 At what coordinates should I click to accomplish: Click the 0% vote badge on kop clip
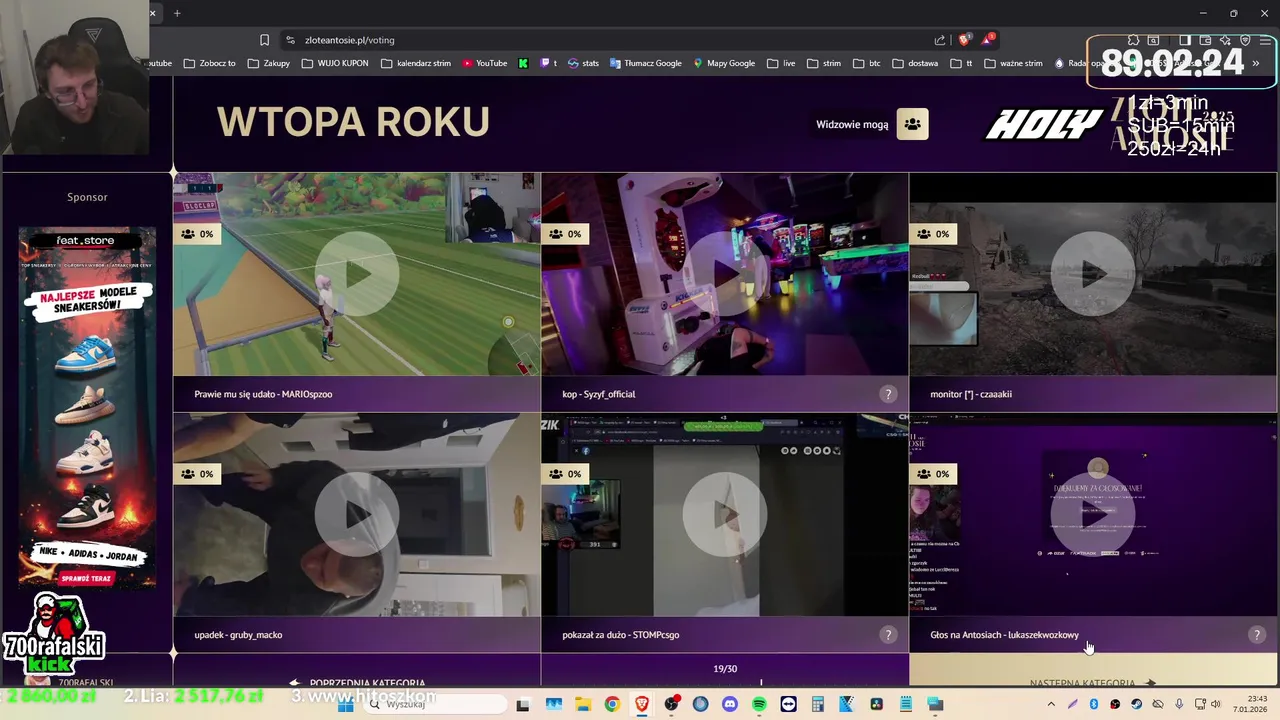tap(564, 234)
